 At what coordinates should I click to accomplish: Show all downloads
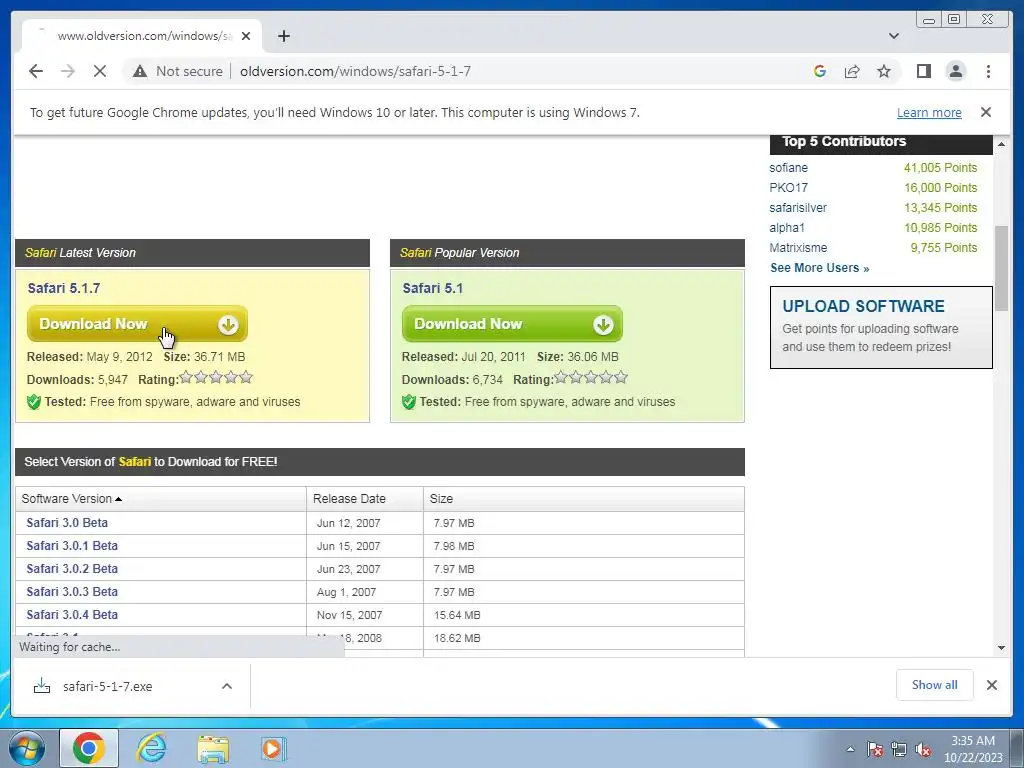pyautogui.click(x=935, y=684)
